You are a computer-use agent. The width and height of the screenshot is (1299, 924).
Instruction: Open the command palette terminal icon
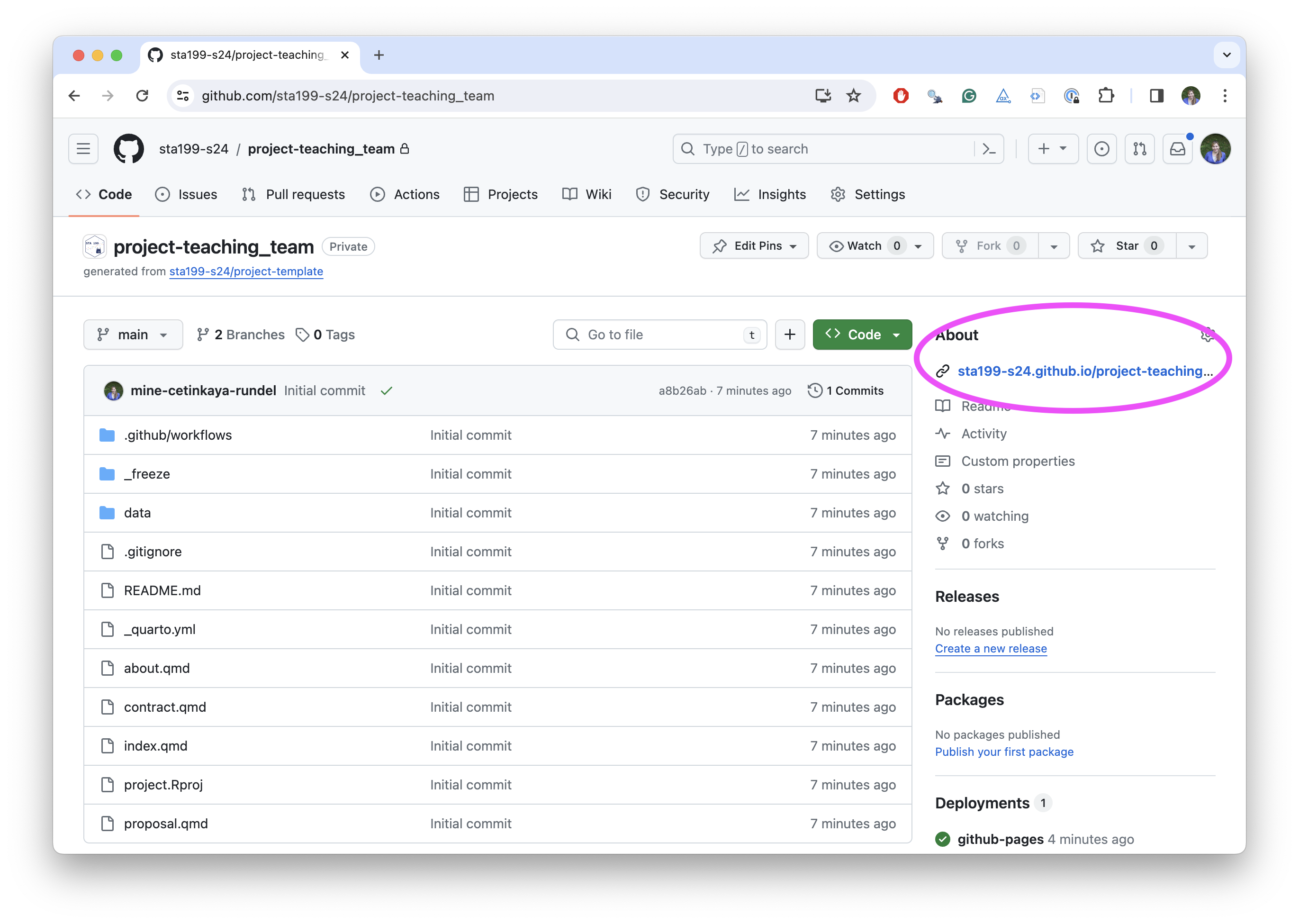pyautogui.click(x=989, y=149)
